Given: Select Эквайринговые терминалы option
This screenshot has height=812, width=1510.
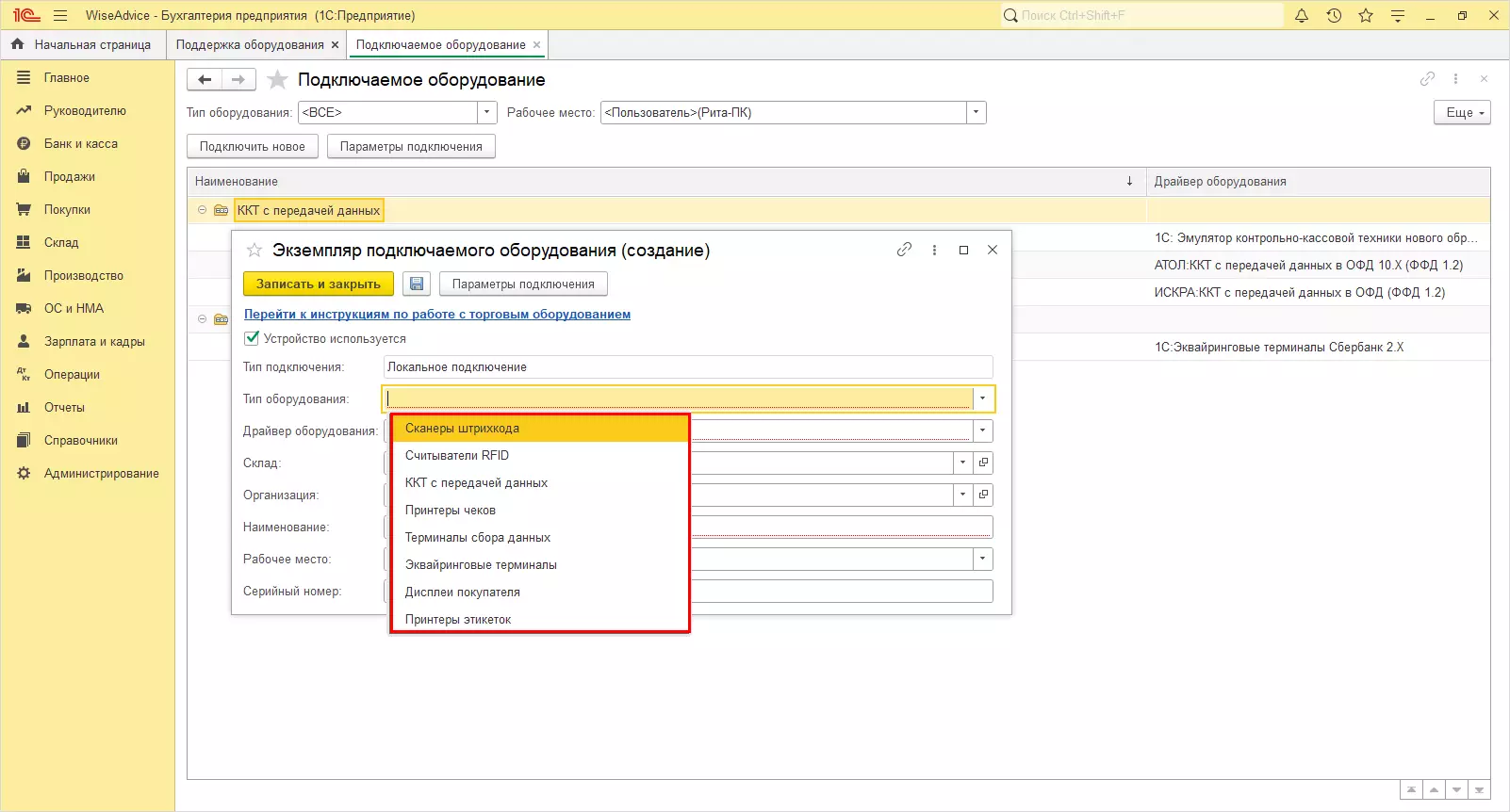Looking at the screenshot, I should pos(539,565).
